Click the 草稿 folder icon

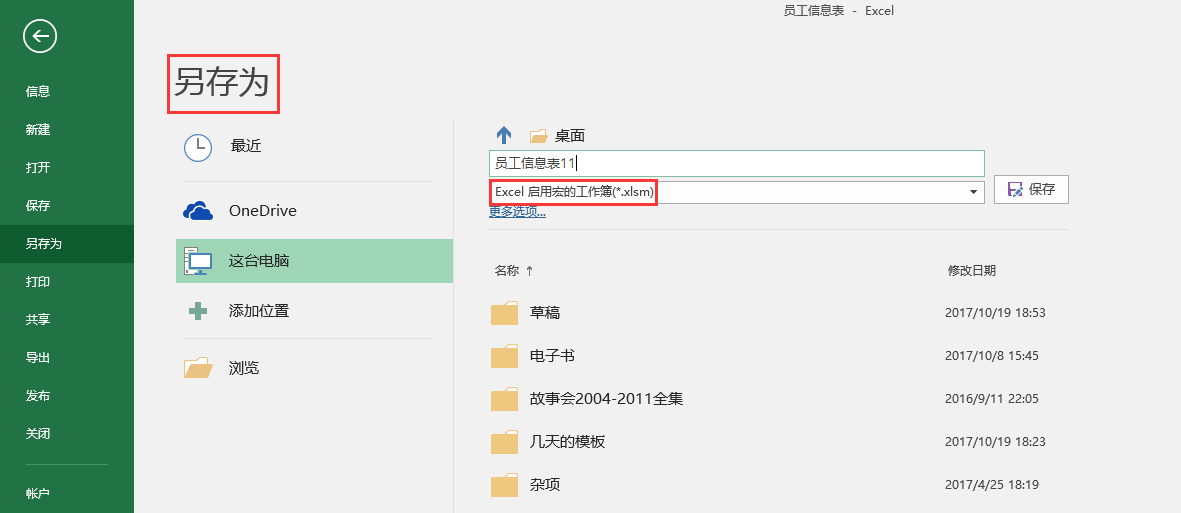click(x=504, y=313)
